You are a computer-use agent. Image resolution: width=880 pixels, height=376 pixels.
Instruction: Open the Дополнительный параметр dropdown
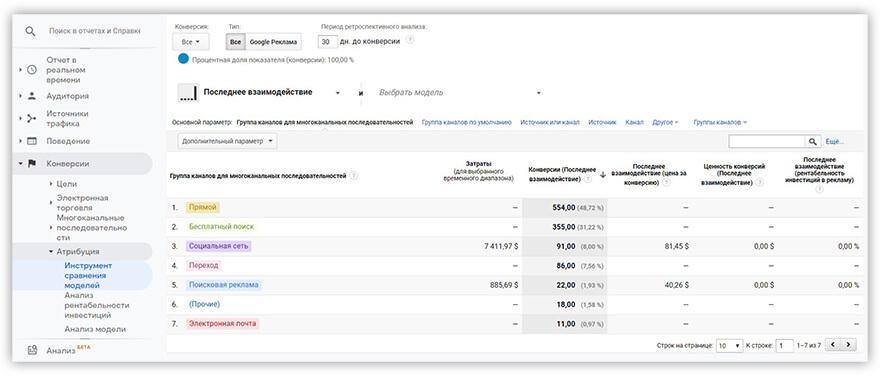click(x=227, y=141)
